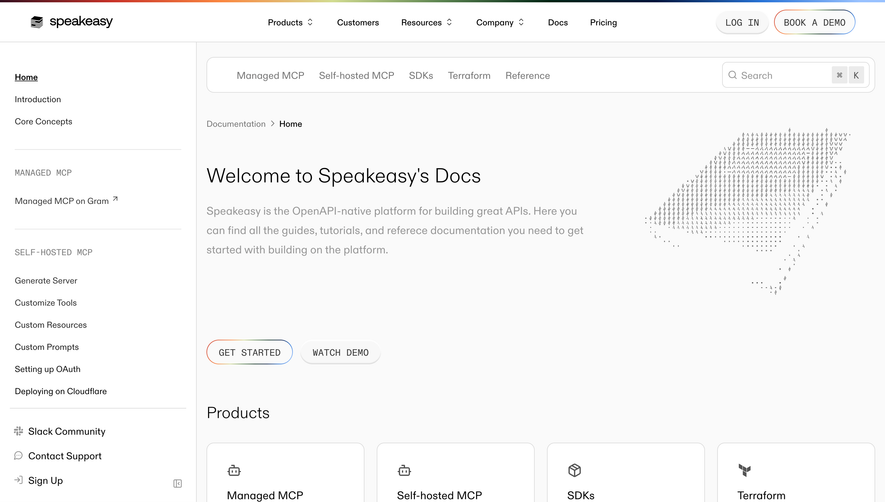Click the Log In button

(742, 23)
